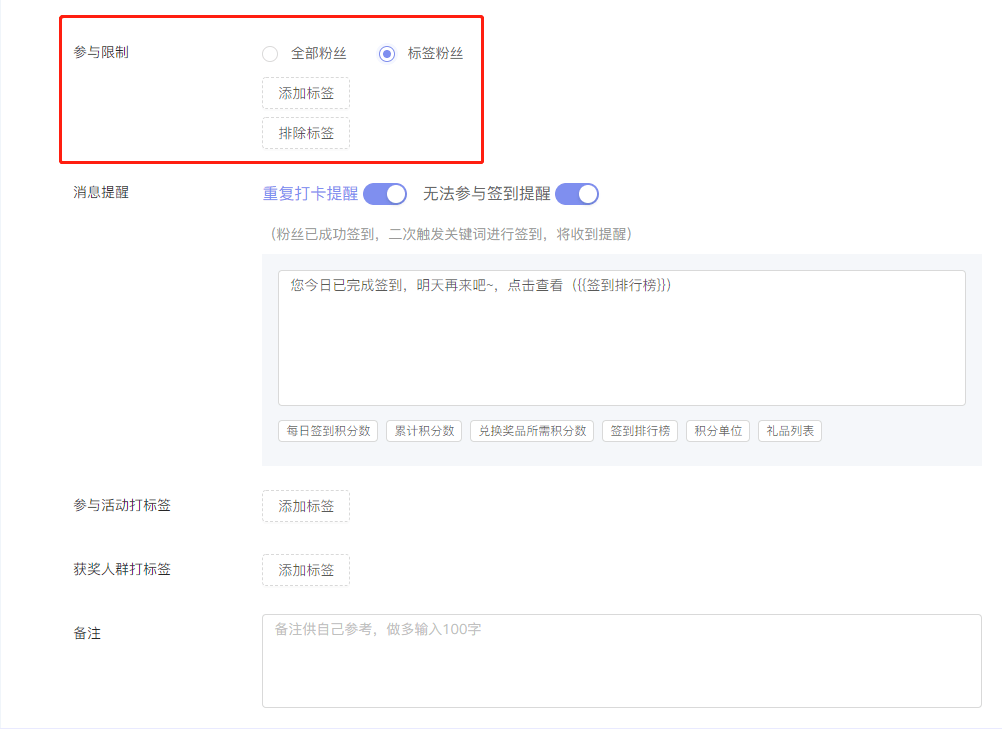Select the 标签粉丝 radio option
Image resolution: width=1002 pixels, height=741 pixels.
[x=387, y=54]
